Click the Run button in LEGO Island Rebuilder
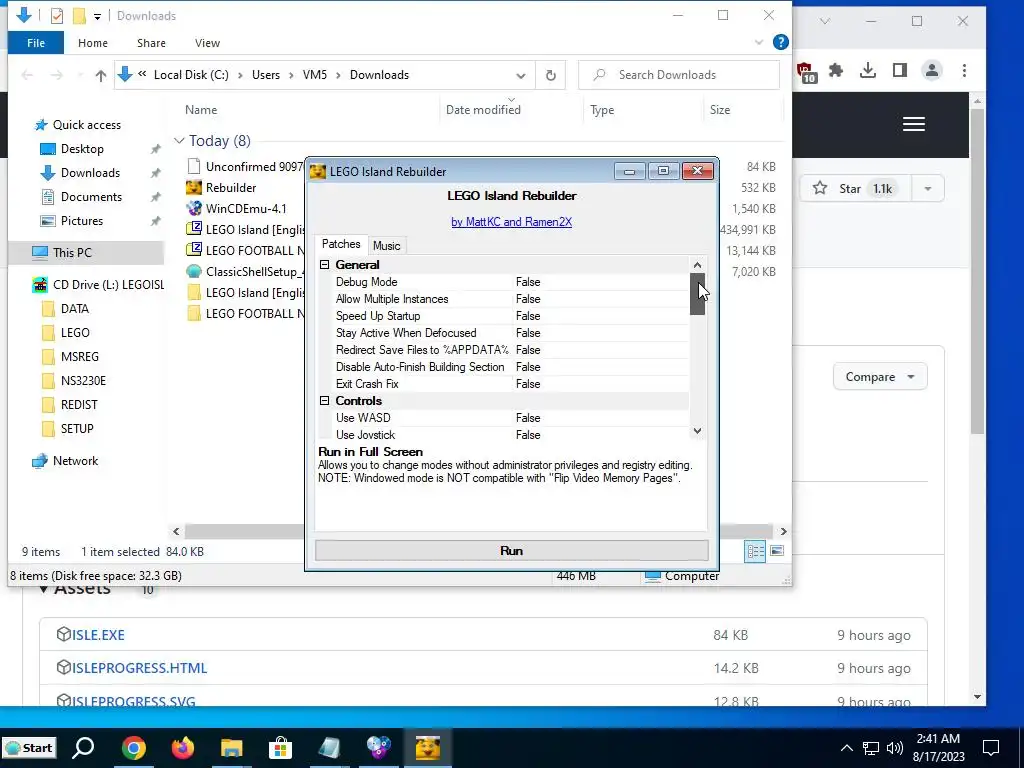Screen dimensions: 1024x768 [x=511, y=551]
